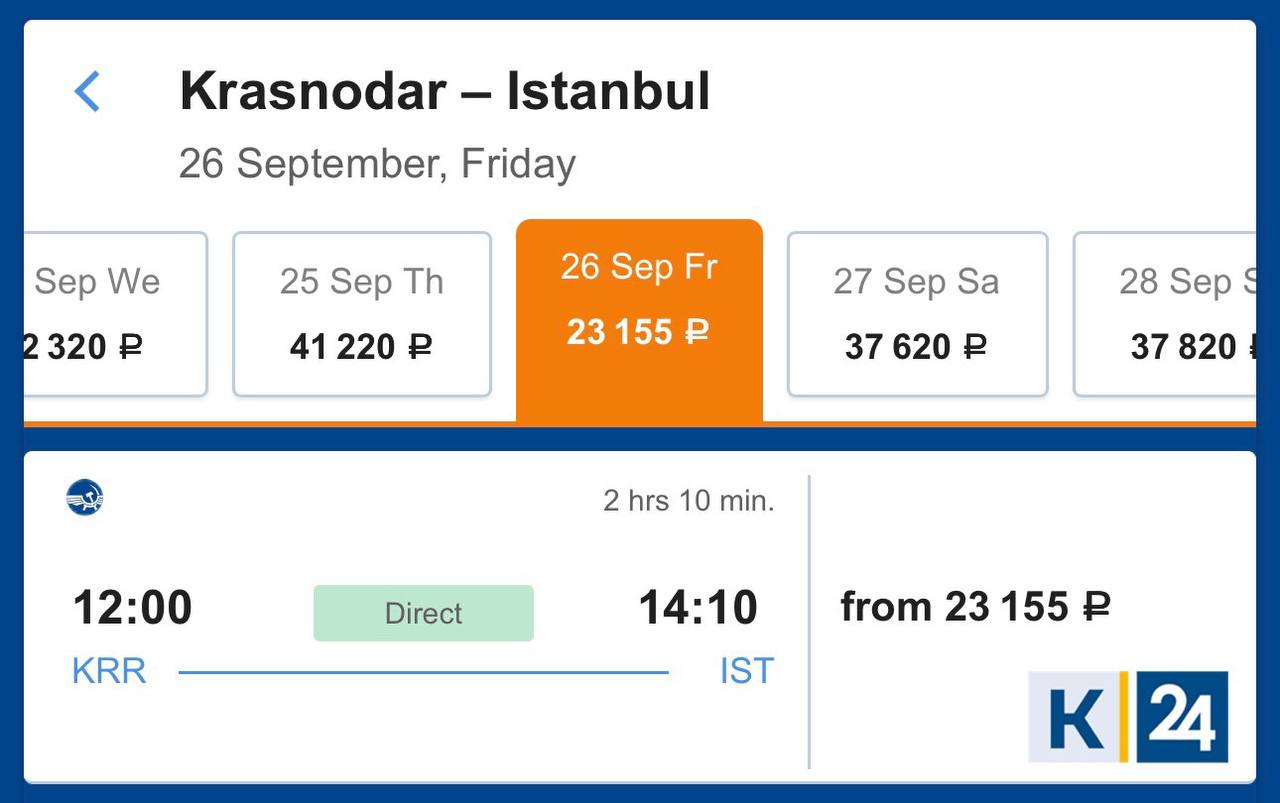
Task: Click the 12:00 departure time
Action: 132,608
